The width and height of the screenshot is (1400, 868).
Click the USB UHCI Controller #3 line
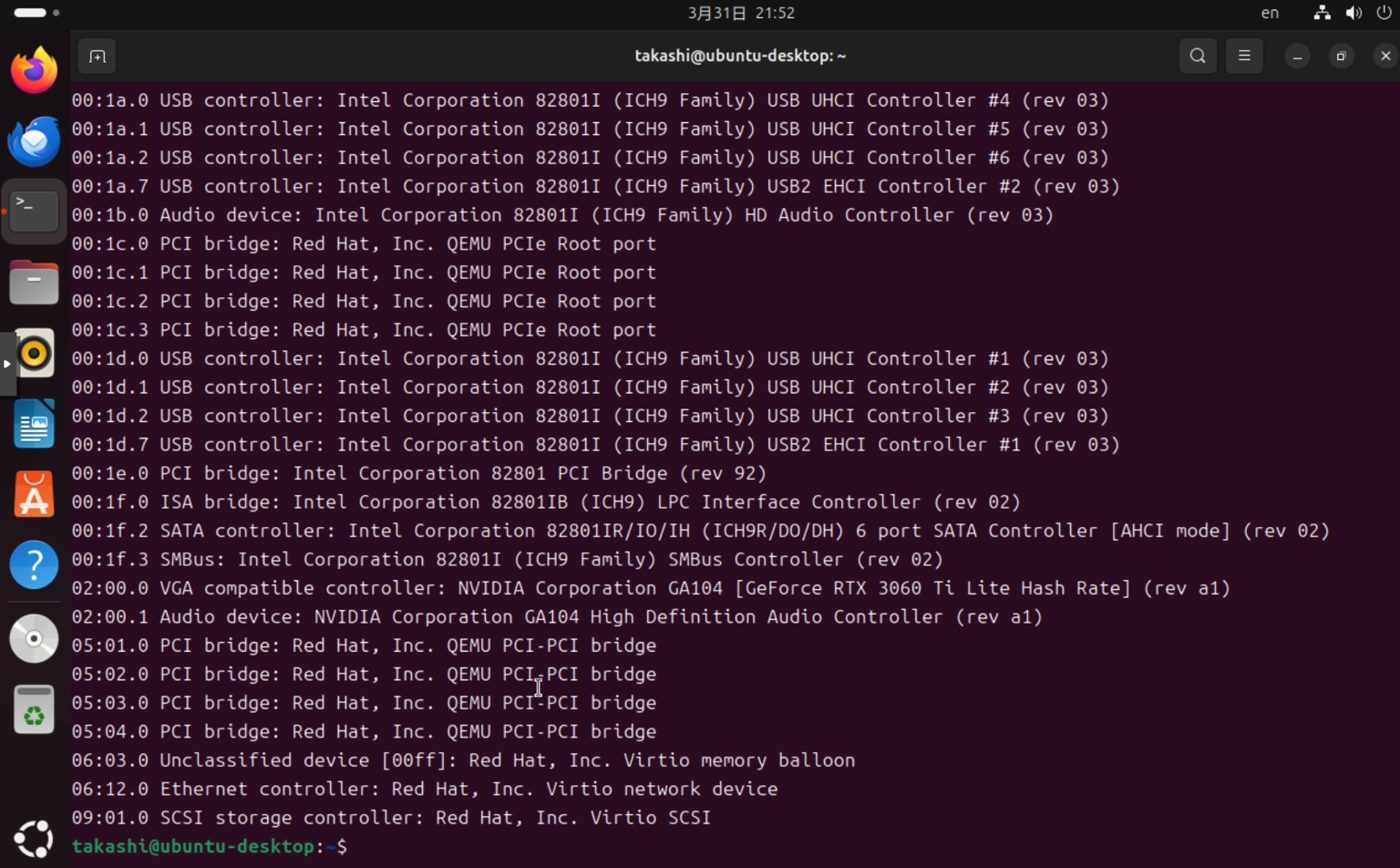pos(591,416)
